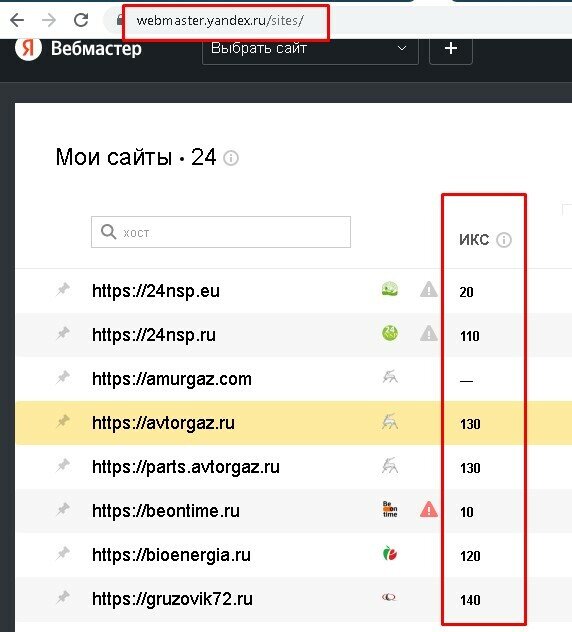Click the magnifier icon in the хост search
The image size is (572, 632).
(x=108, y=232)
